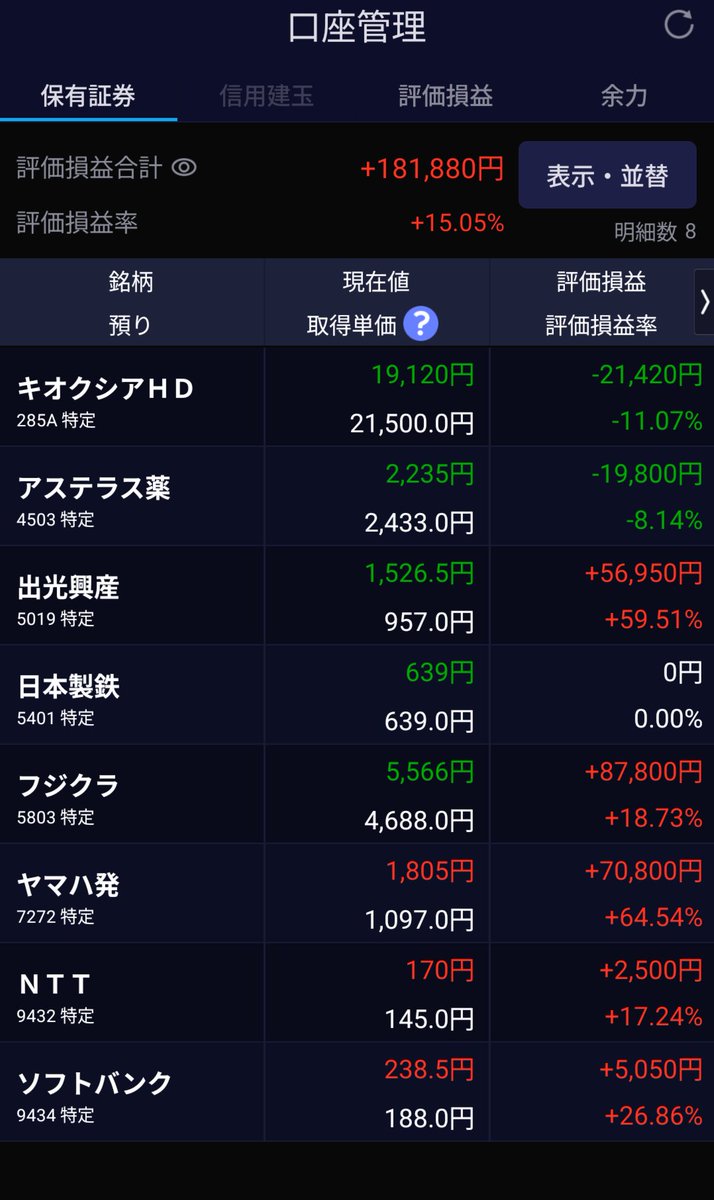
Task: Open the フジクラ holding row
Action: point(357,794)
